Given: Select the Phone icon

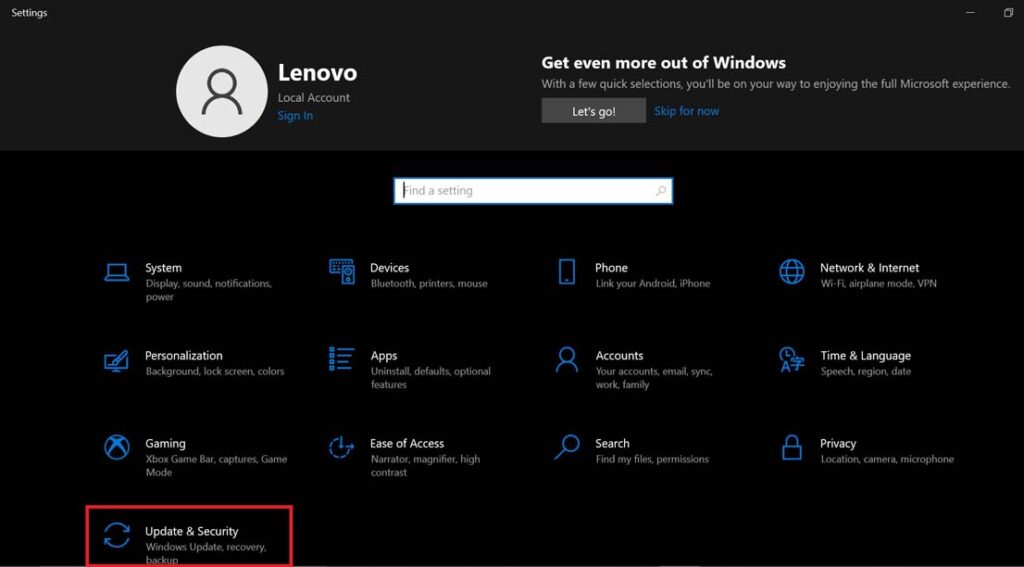Looking at the screenshot, I should [x=567, y=272].
